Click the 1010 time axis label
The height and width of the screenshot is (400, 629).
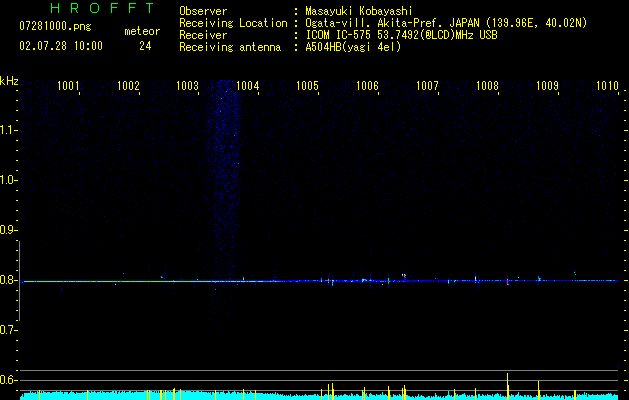click(x=607, y=86)
